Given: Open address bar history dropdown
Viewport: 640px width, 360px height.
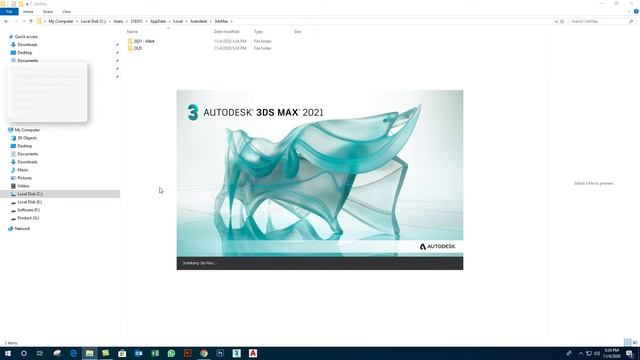Looking at the screenshot, I should pyautogui.click(x=556, y=21).
